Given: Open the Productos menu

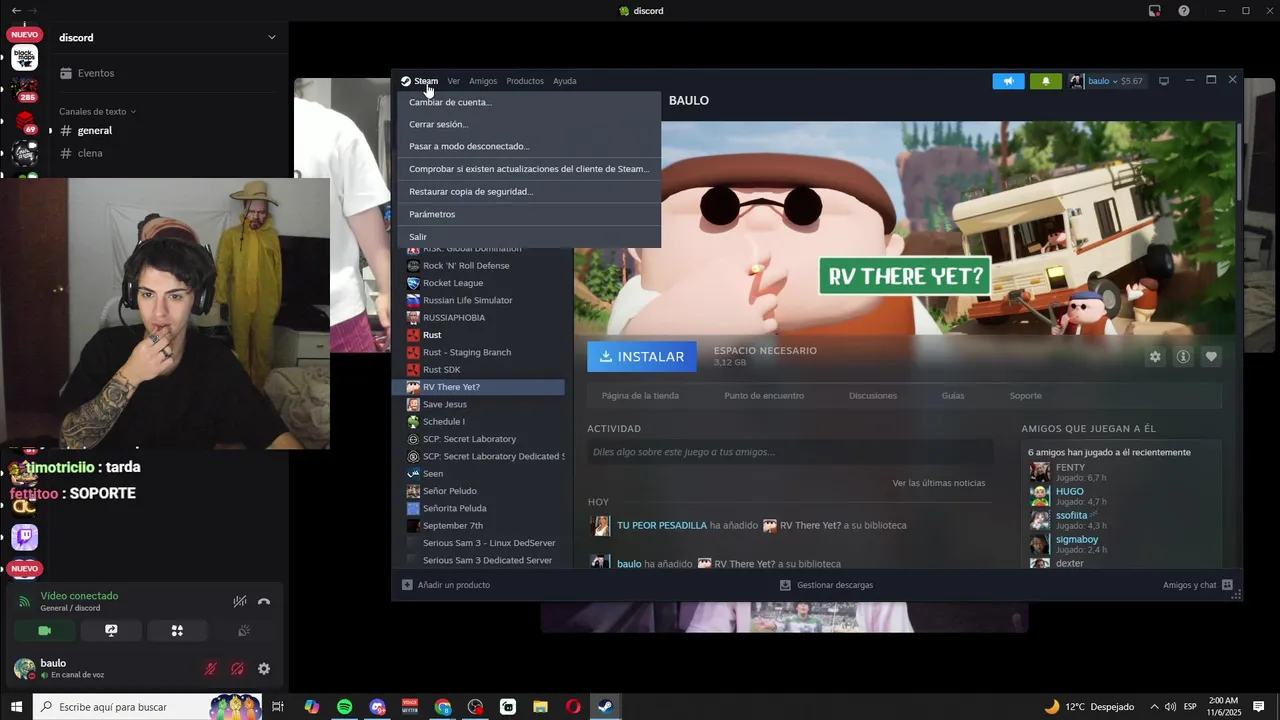Looking at the screenshot, I should point(525,81).
